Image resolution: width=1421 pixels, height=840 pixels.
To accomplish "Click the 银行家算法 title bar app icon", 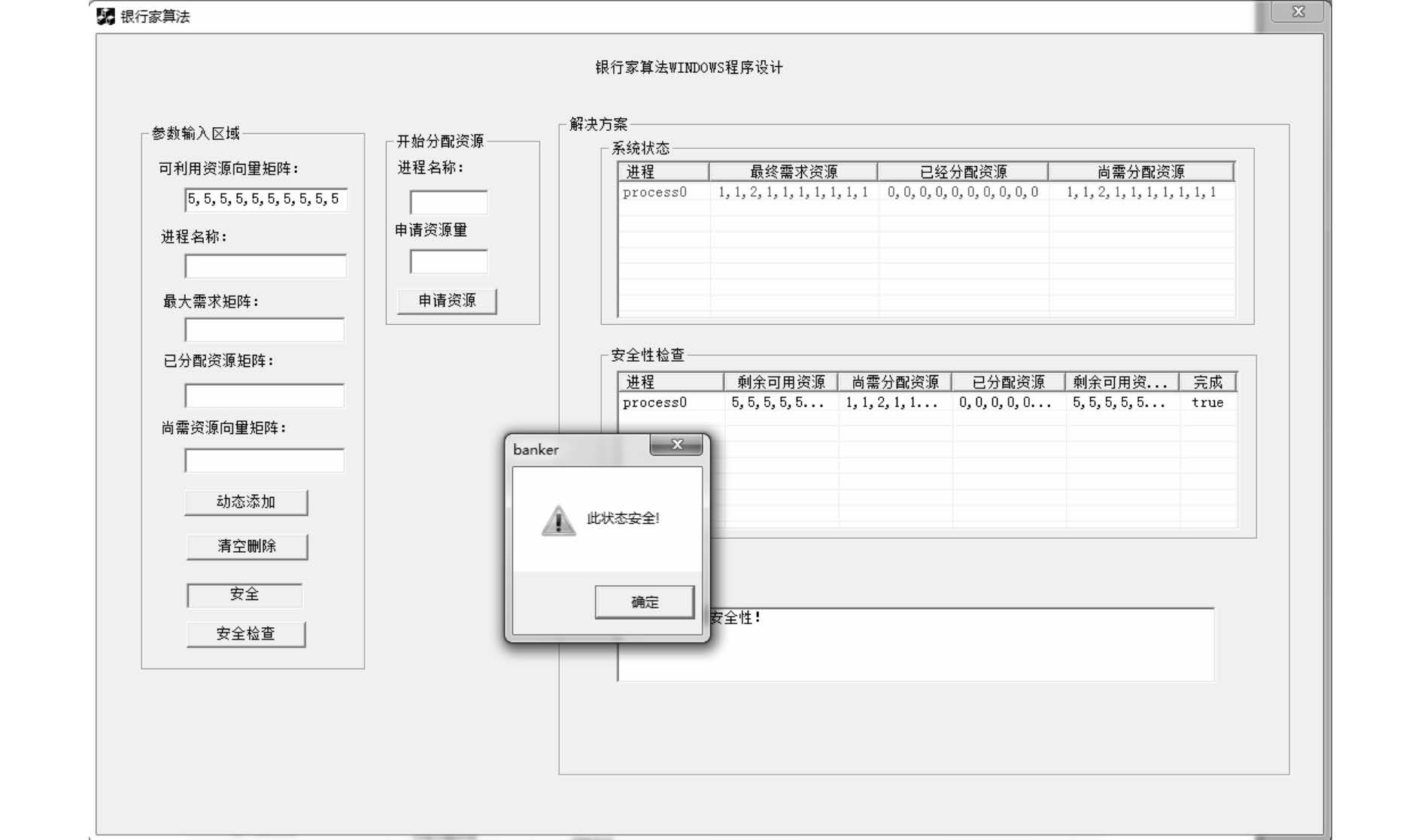I will click(x=106, y=17).
